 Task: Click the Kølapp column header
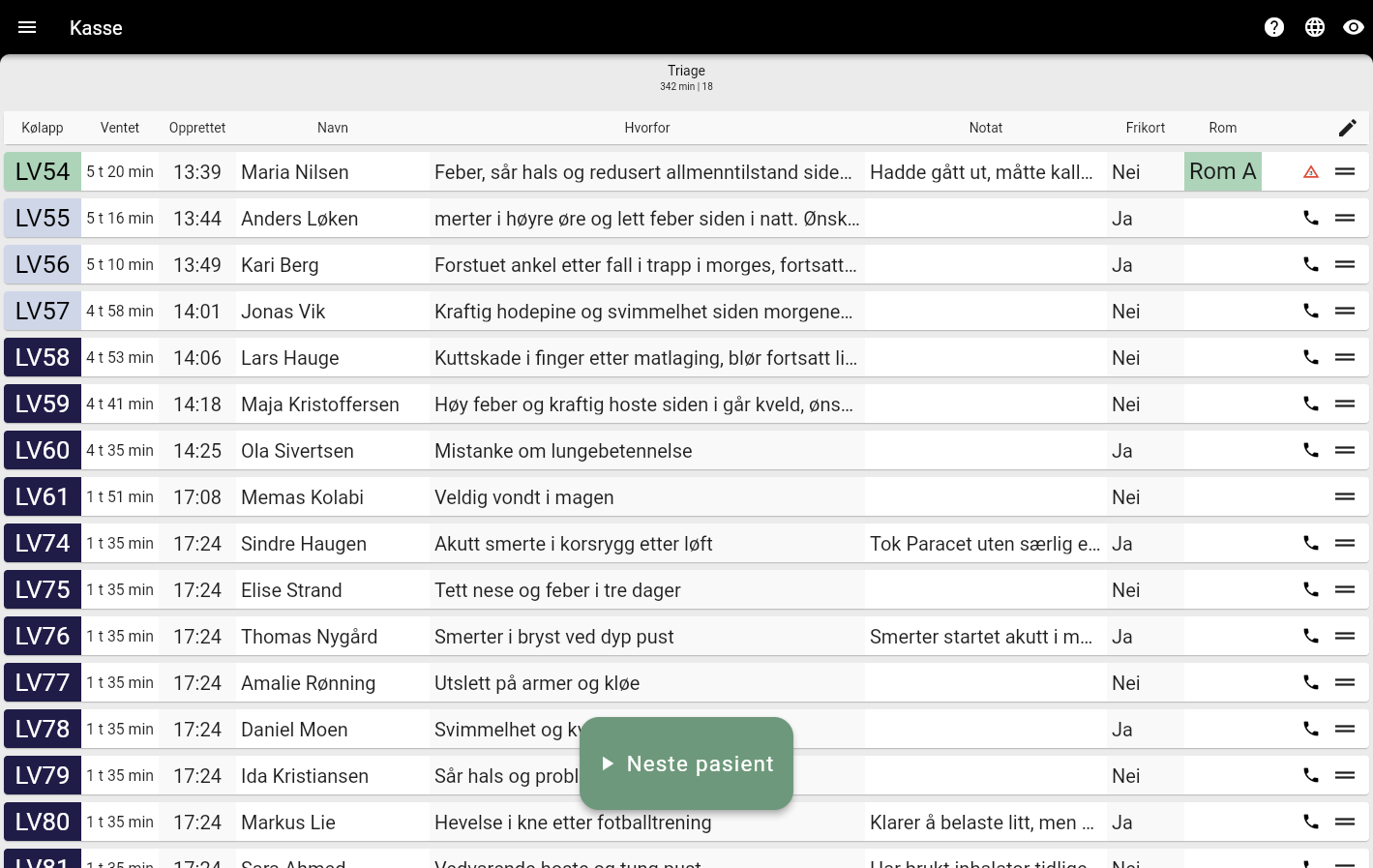tap(43, 128)
